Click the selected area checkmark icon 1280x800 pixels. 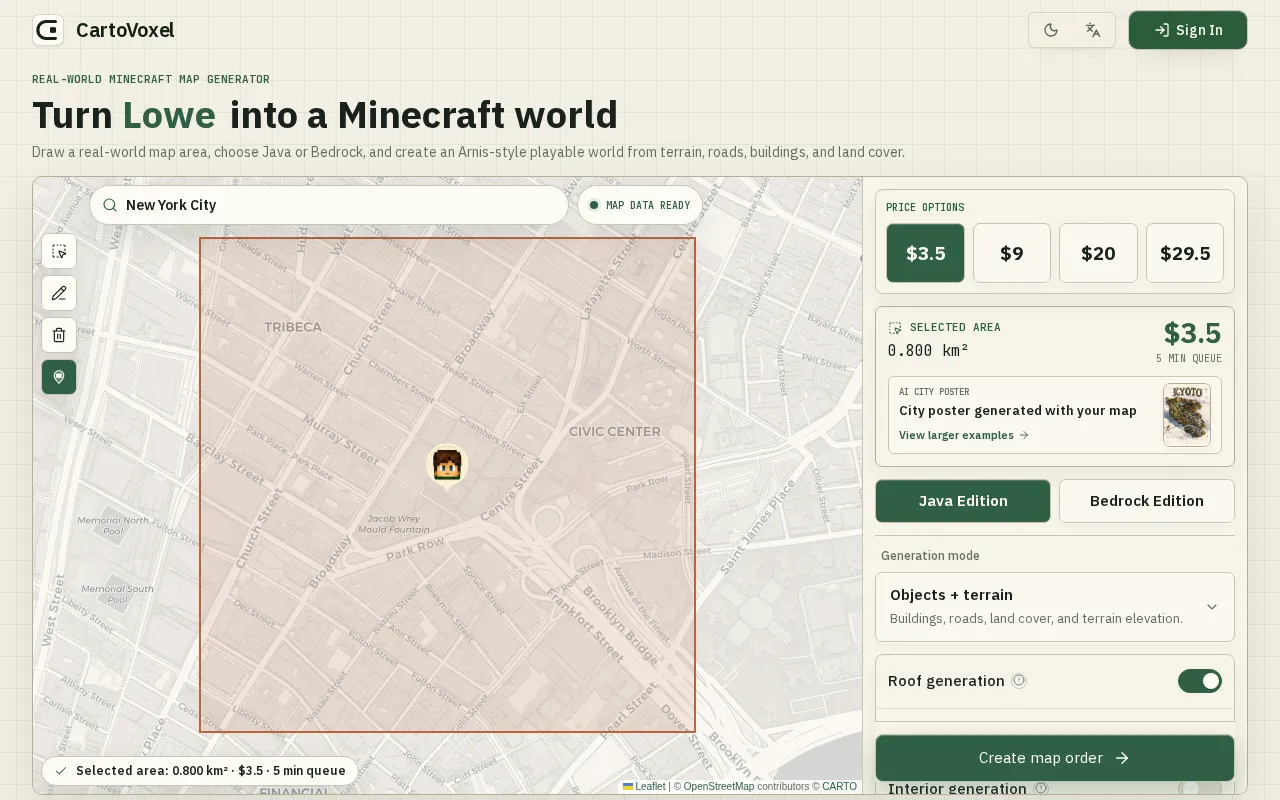[x=61, y=771]
